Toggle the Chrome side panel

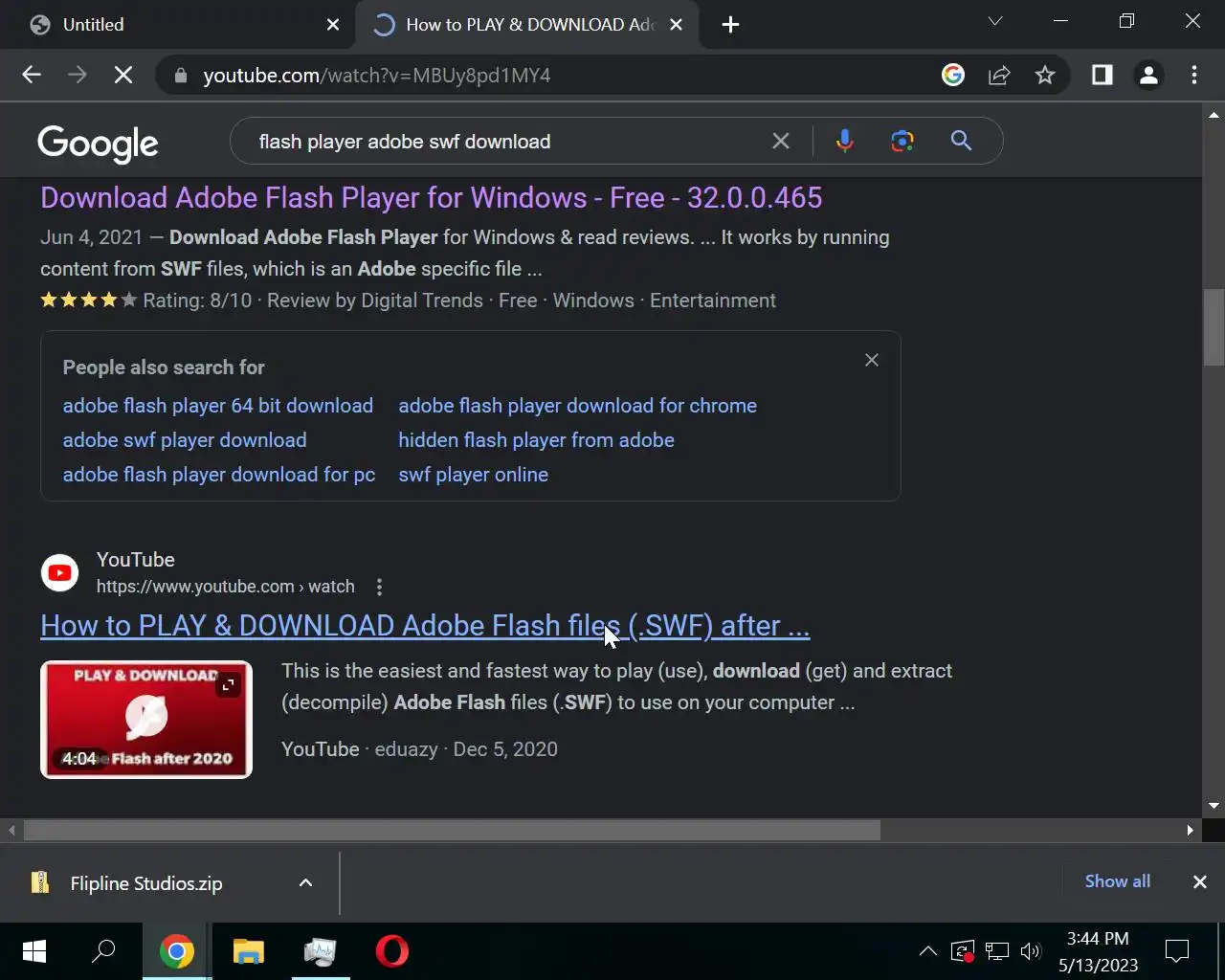[1102, 75]
